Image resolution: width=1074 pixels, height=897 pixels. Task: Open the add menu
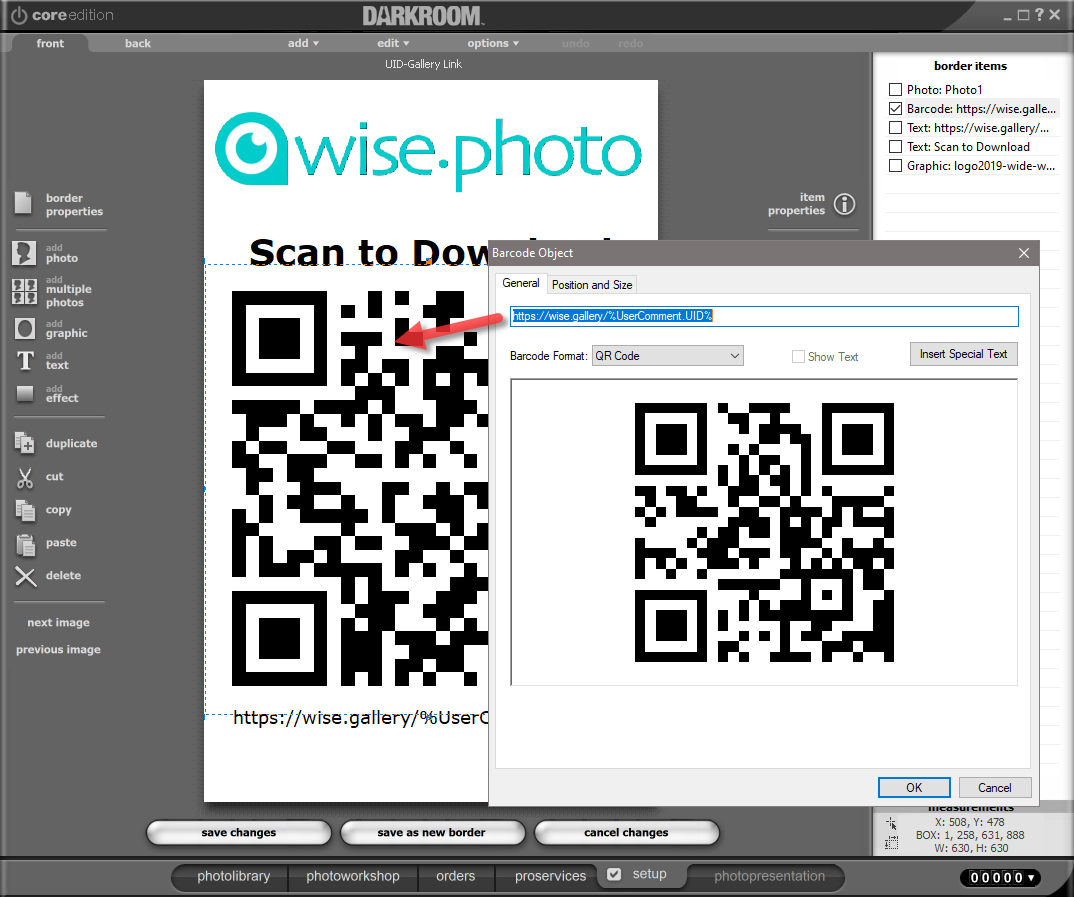pos(303,43)
